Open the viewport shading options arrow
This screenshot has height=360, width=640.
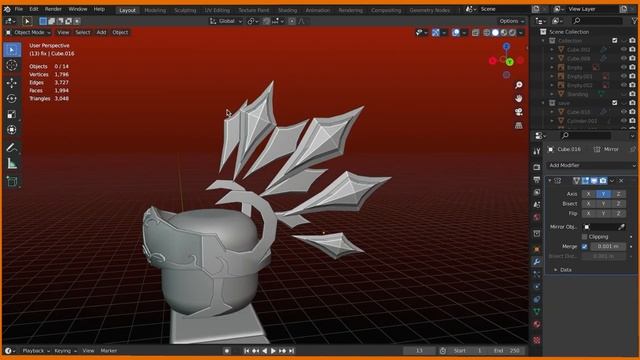[521, 33]
